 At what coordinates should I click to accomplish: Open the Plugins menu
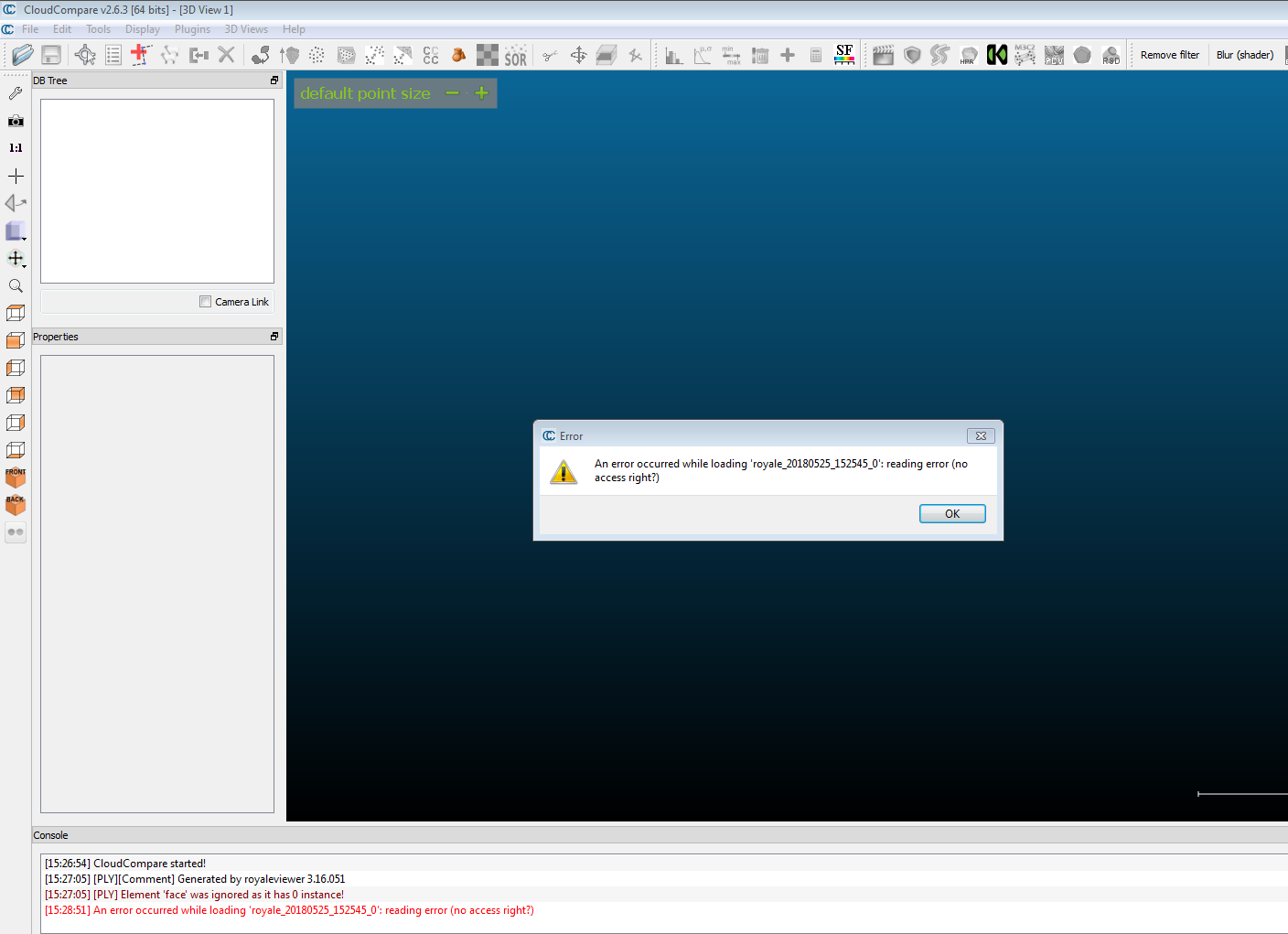click(193, 29)
